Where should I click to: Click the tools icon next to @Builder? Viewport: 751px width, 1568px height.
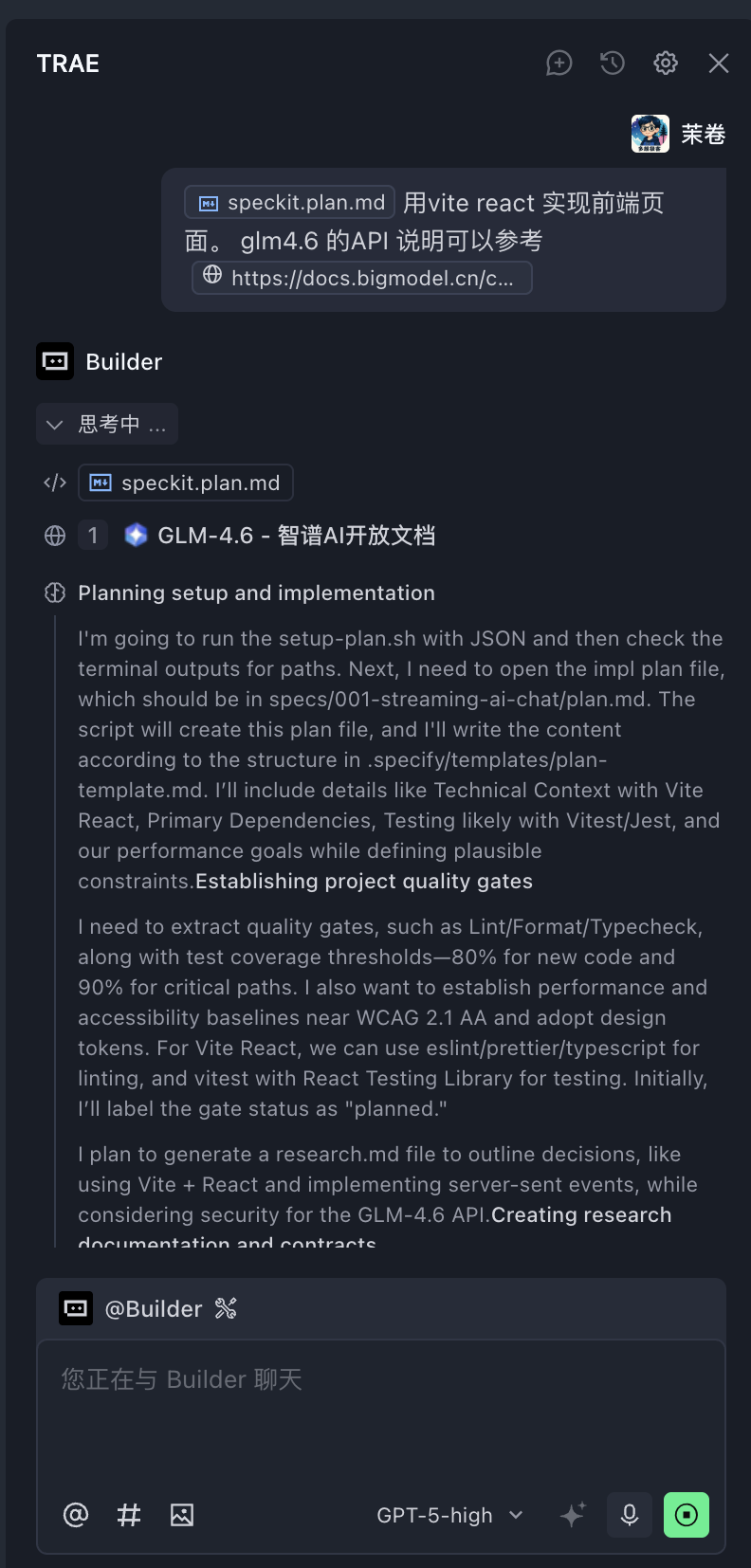[226, 1309]
